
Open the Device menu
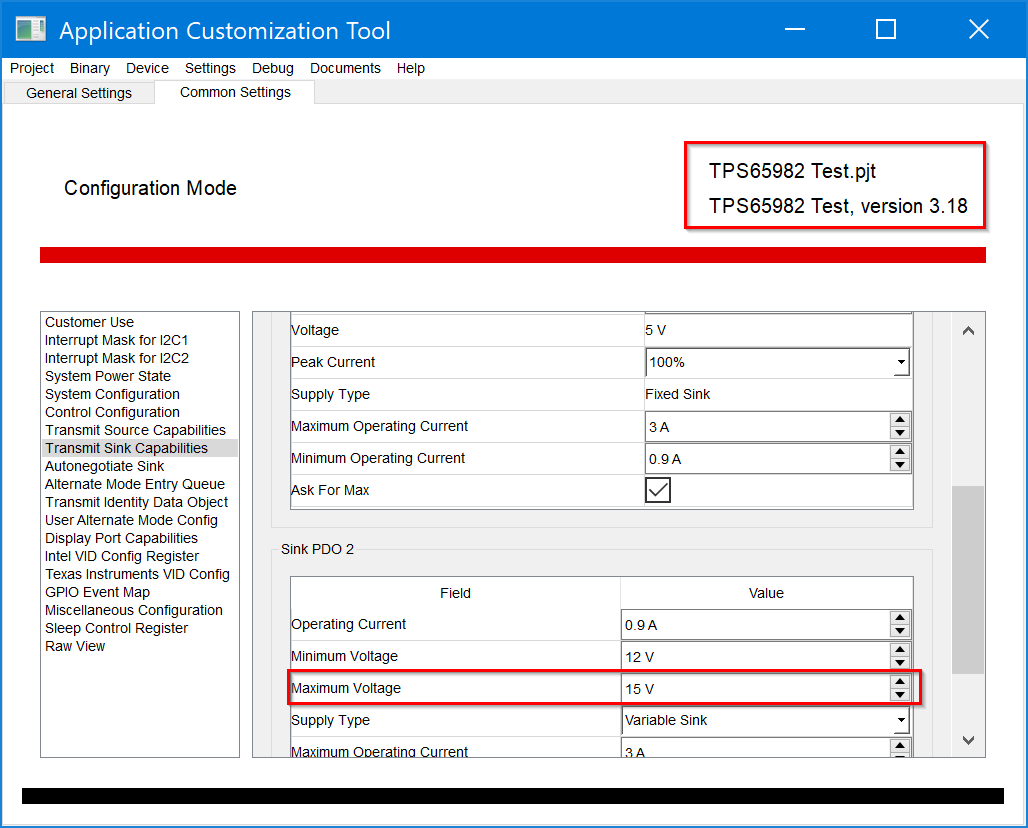click(x=147, y=68)
